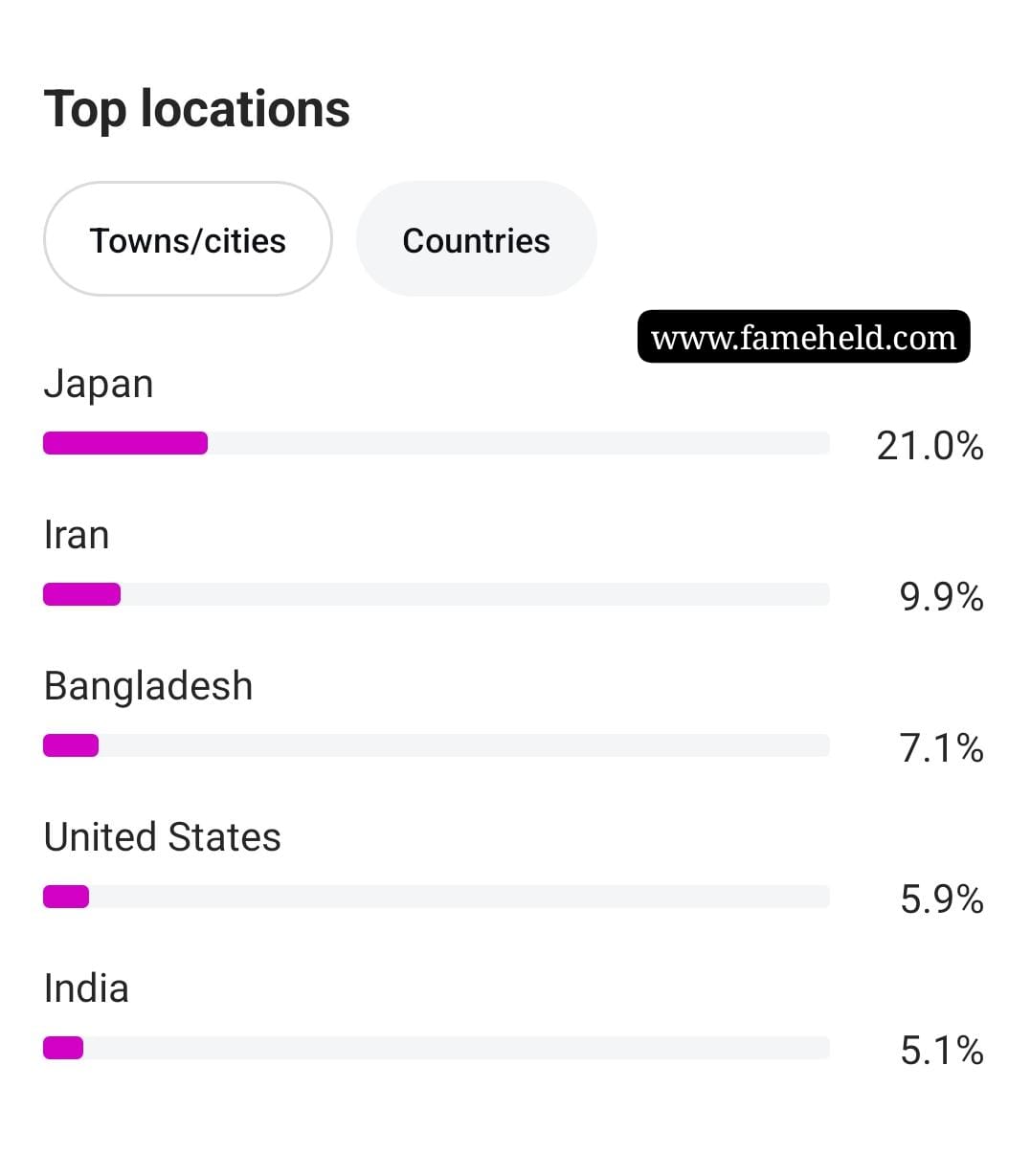This screenshot has height=1176, width=1031.
Task: Select the United States country label
Action: click(163, 837)
